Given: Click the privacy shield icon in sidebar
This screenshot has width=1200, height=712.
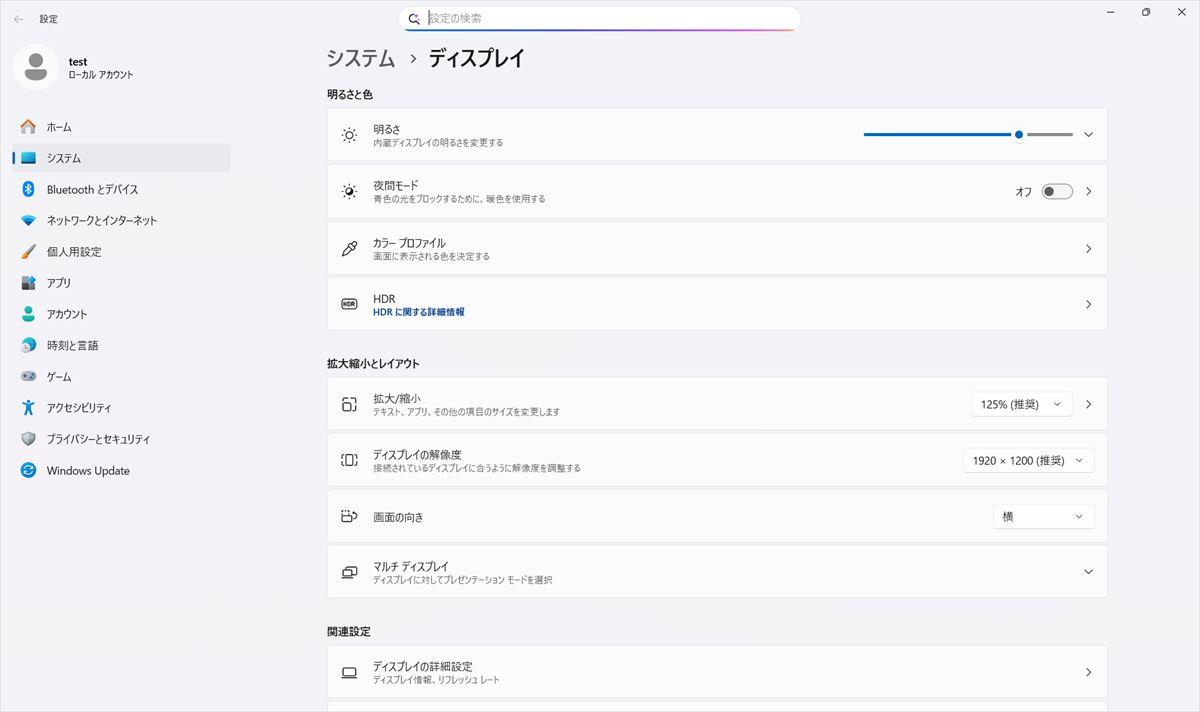Looking at the screenshot, I should [x=28, y=439].
